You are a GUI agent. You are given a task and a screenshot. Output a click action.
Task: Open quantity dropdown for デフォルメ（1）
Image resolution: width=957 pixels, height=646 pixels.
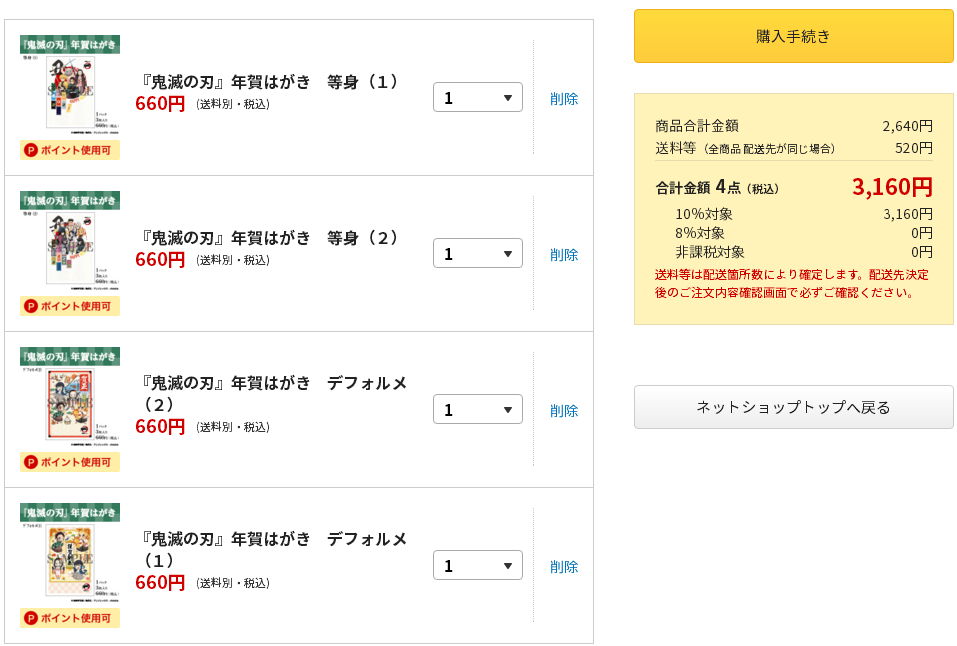(x=477, y=565)
